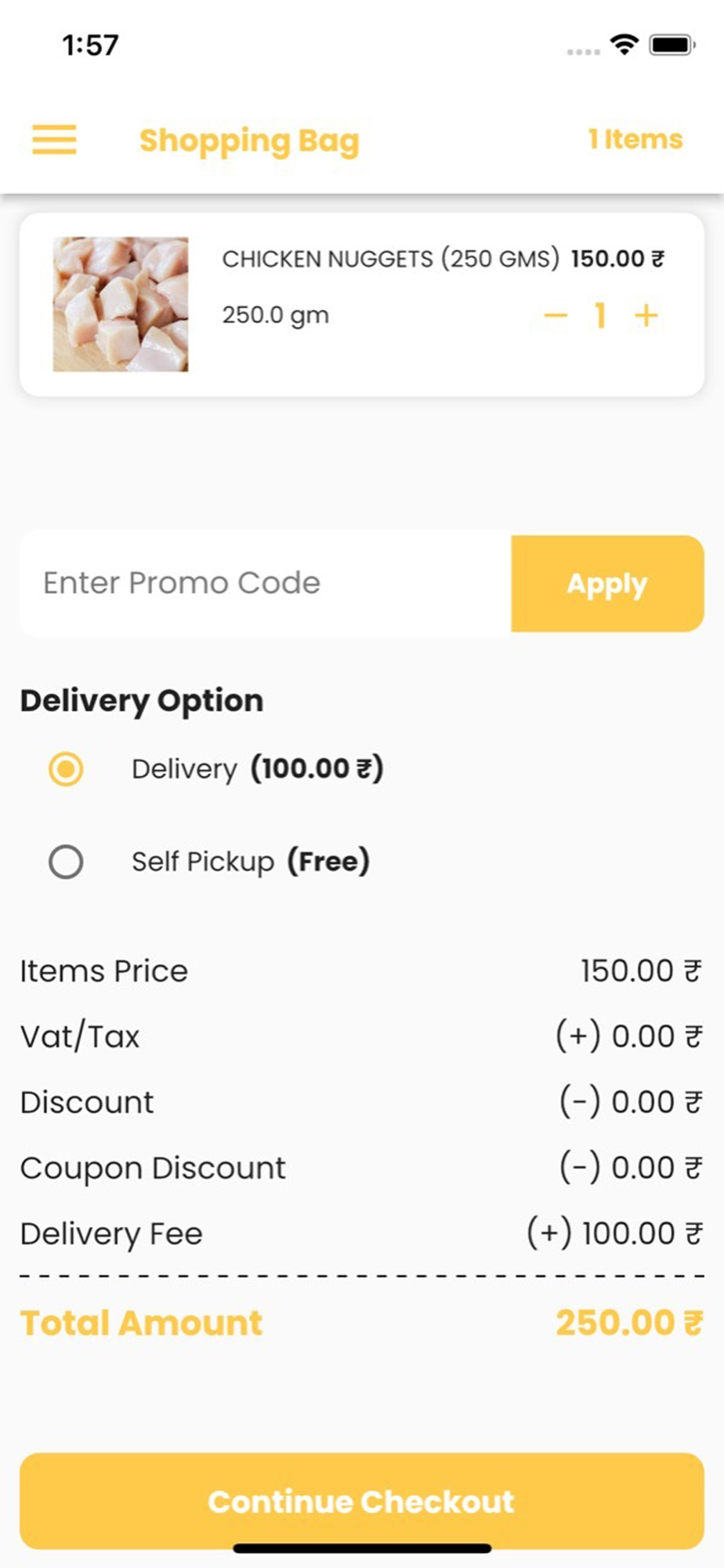Tap the Delivery (100.00) label
The height and width of the screenshot is (1568, 724).
pyautogui.click(x=257, y=769)
